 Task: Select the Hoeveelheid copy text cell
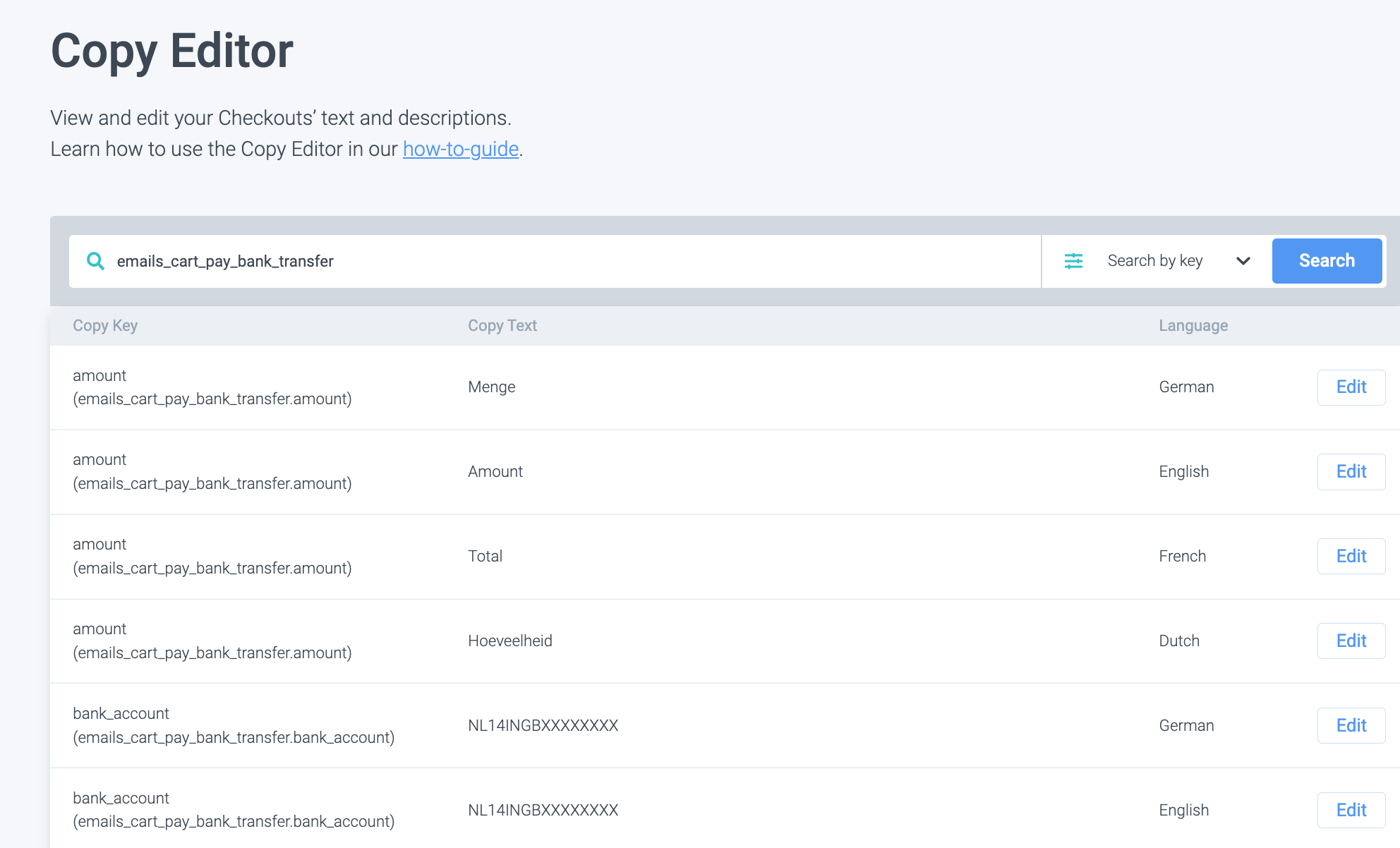point(509,641)
